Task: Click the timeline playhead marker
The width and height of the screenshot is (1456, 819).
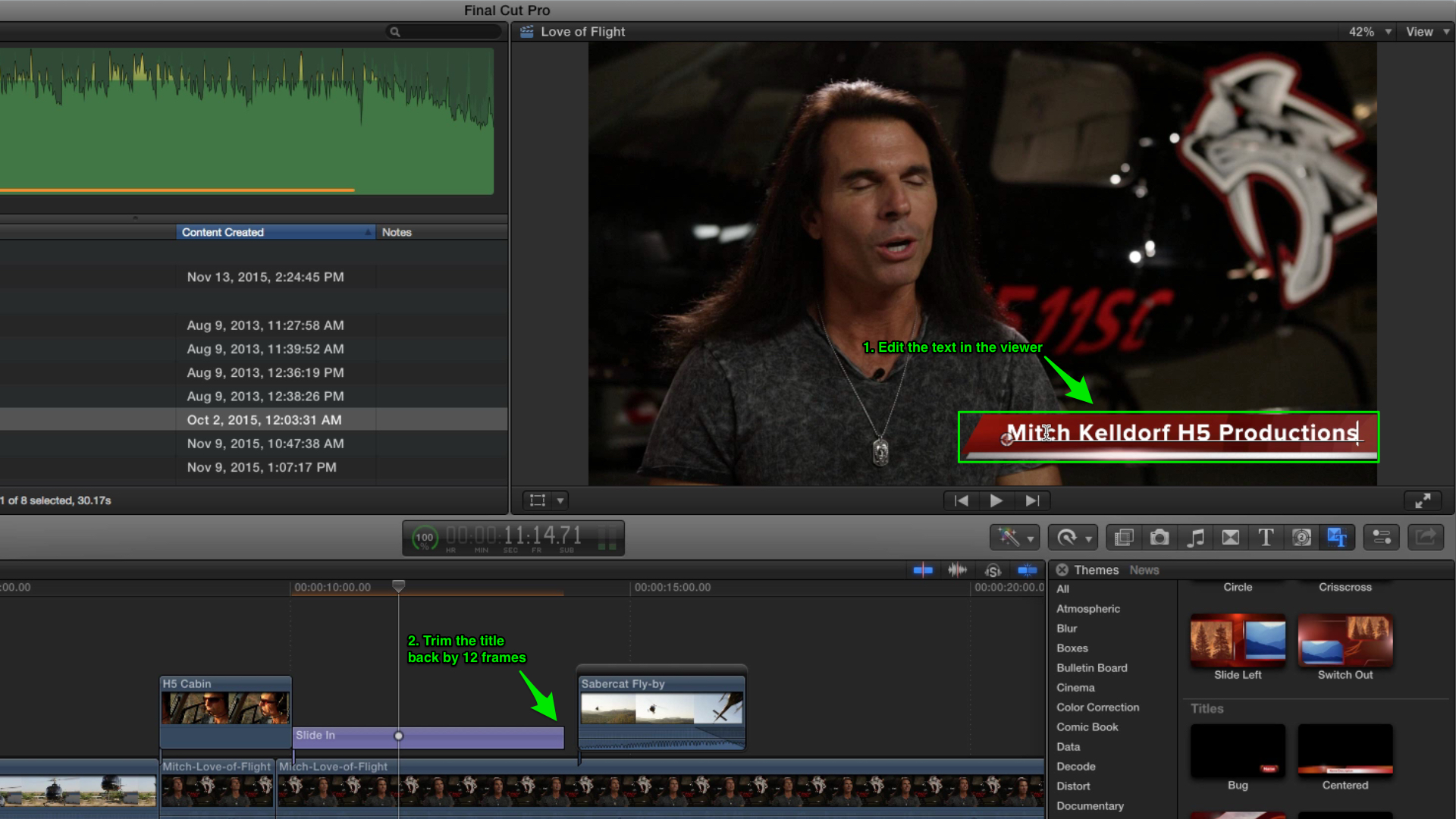Action: [x=398, y=585]
